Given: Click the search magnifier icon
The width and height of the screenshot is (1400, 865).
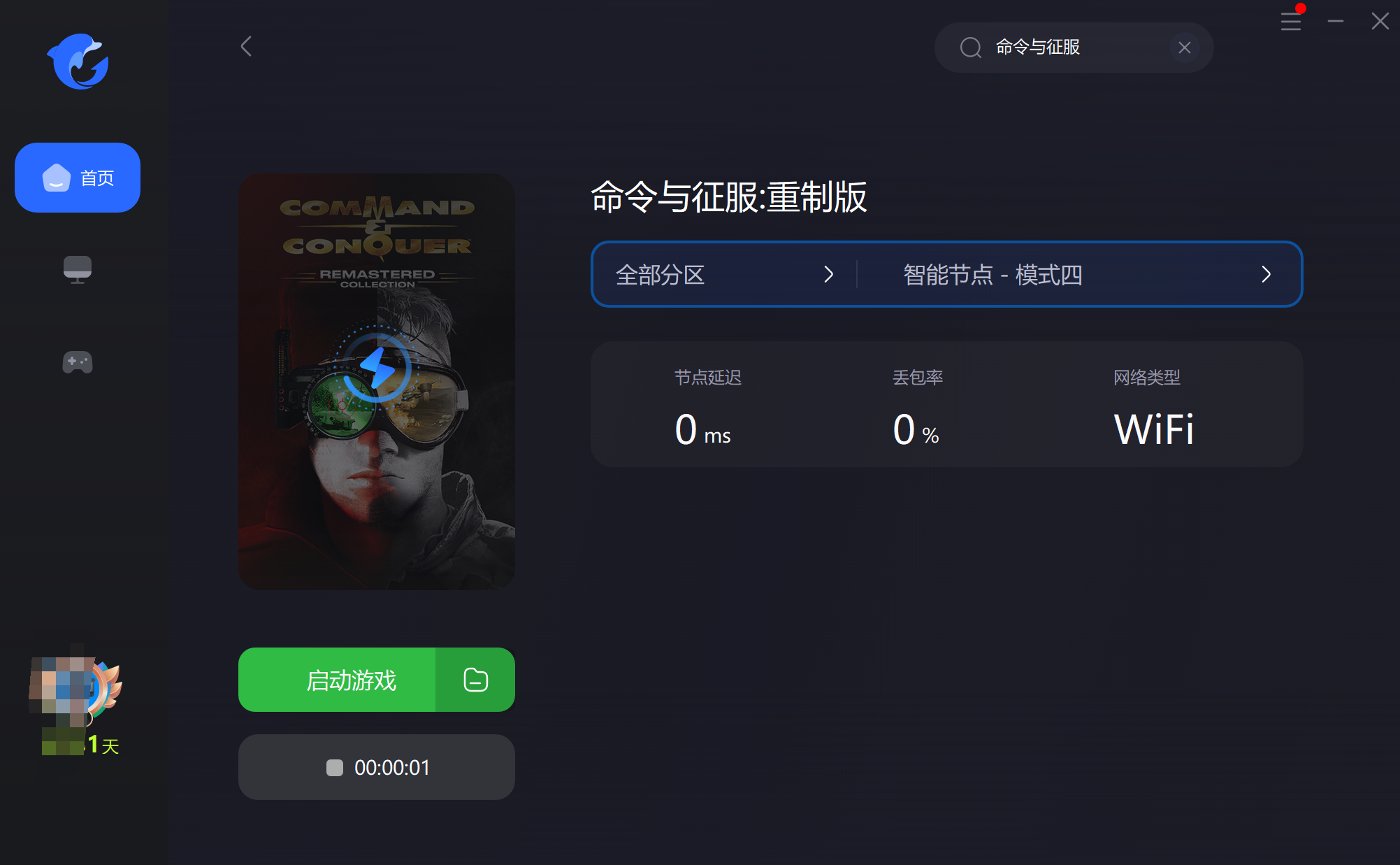Looking at the screenshot, I should pos(971,48).
